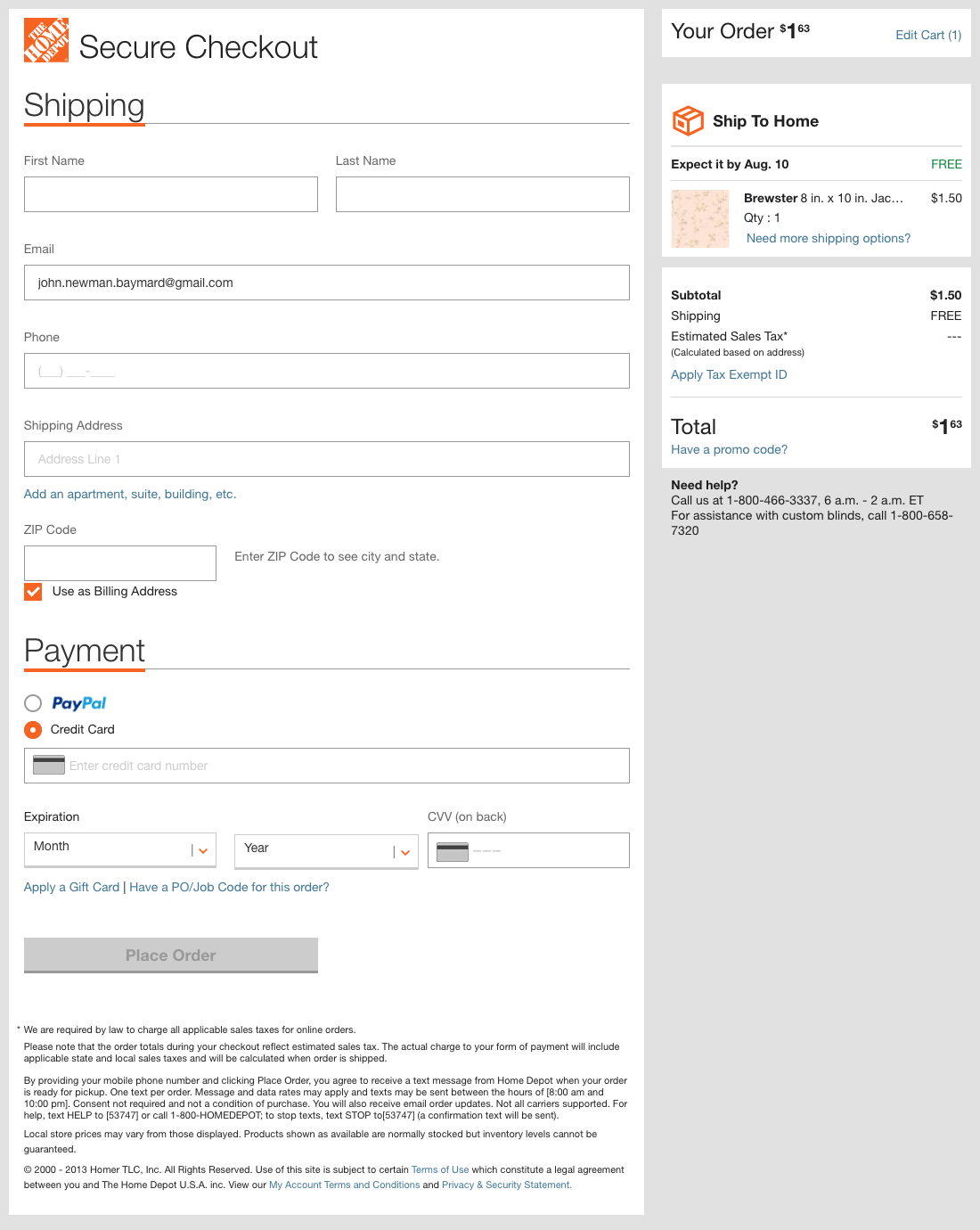
Task: Select the PayPal payment option
Action: 33,703
